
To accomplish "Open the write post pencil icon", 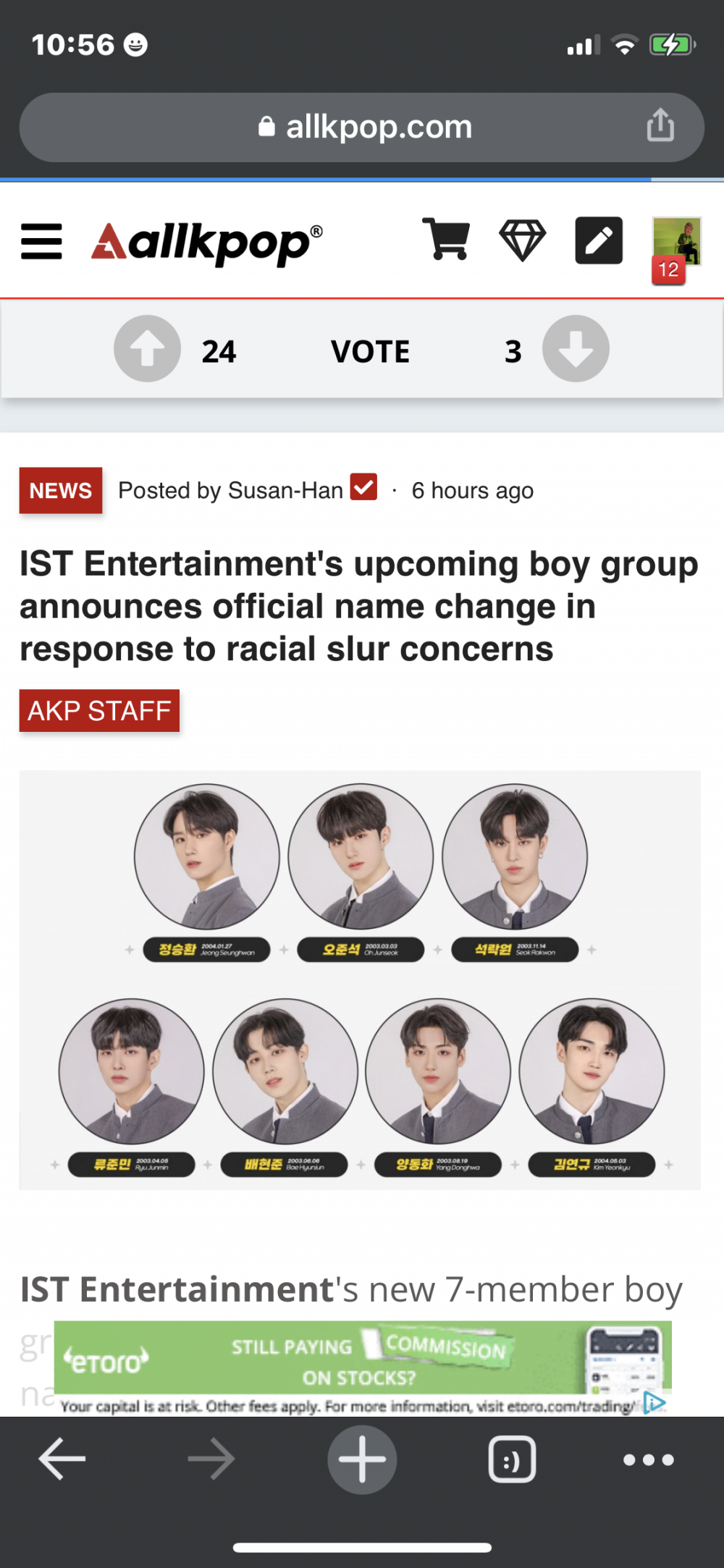I will [599, 240].
